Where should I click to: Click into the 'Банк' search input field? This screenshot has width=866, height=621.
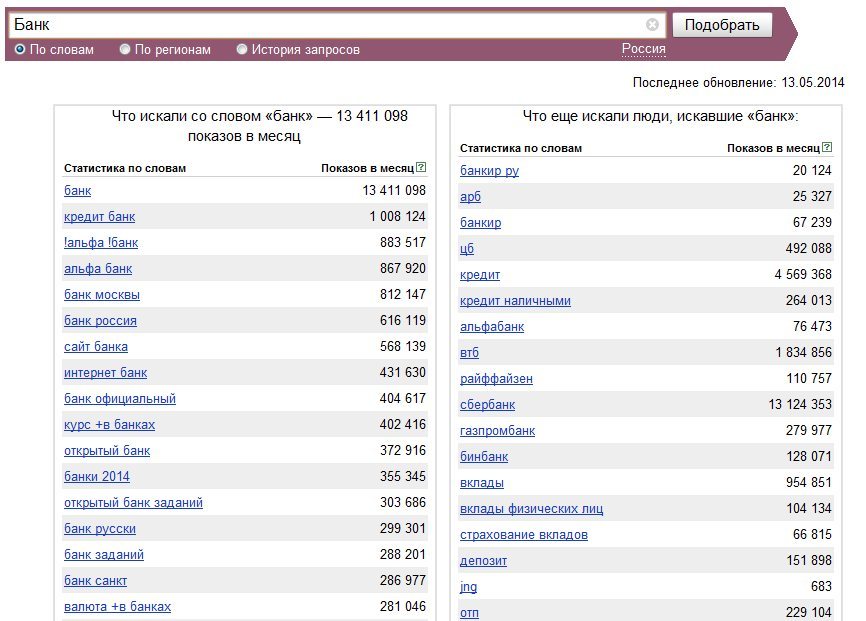pyautogui.click(x=330, y=25)
